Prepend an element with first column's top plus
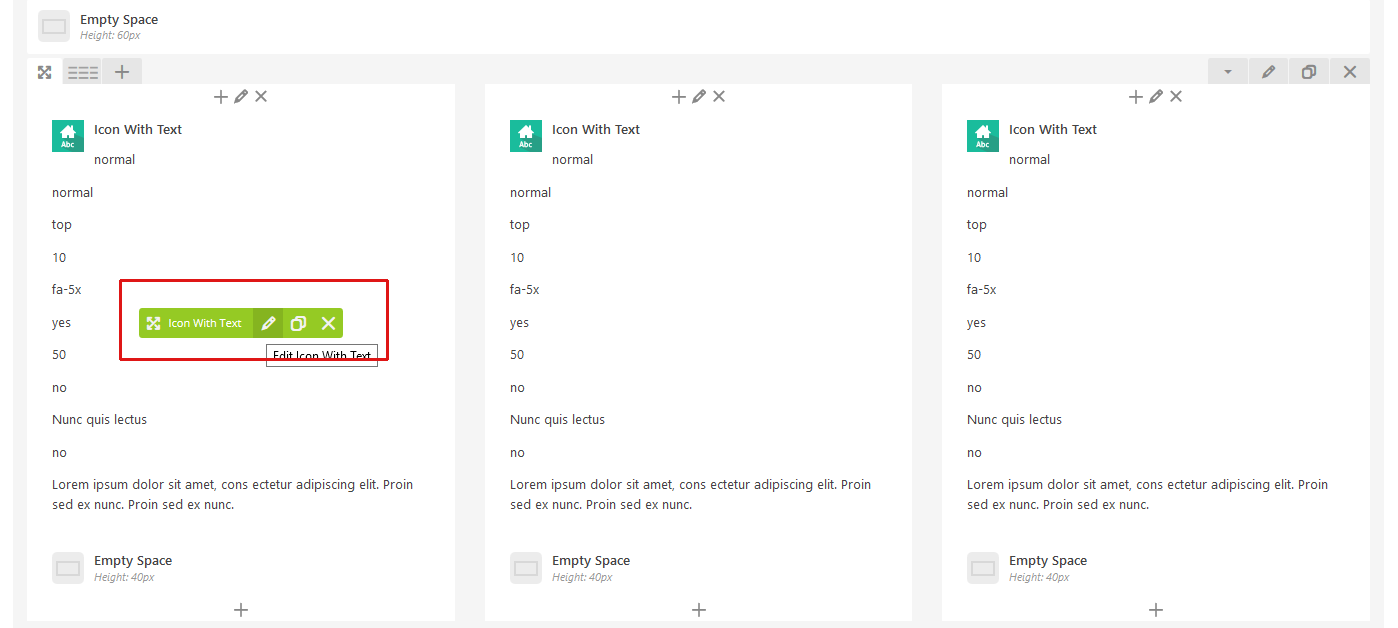1398x628 pixels. pos(221,97)
